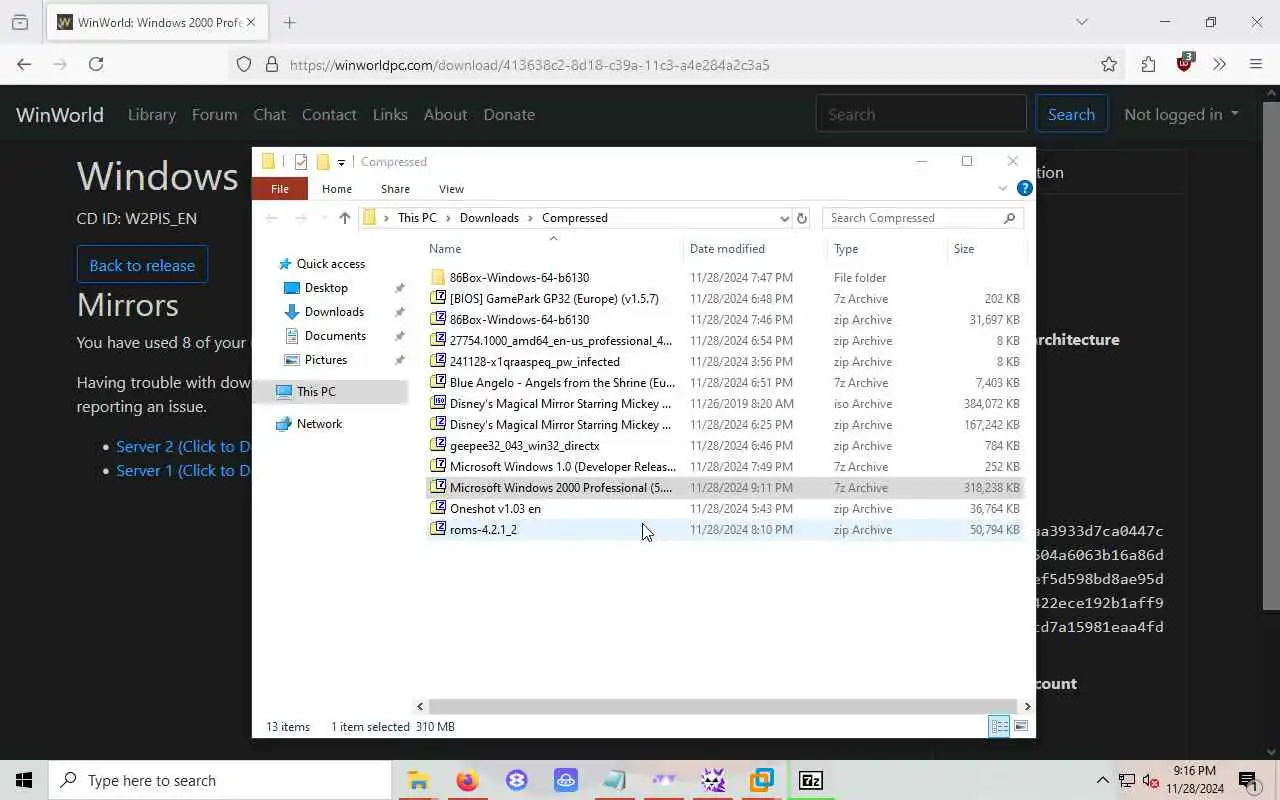The image size is (1280, 800).
Task: Select the Oneshot v1.03 en archive
Action: click(724, 509)
